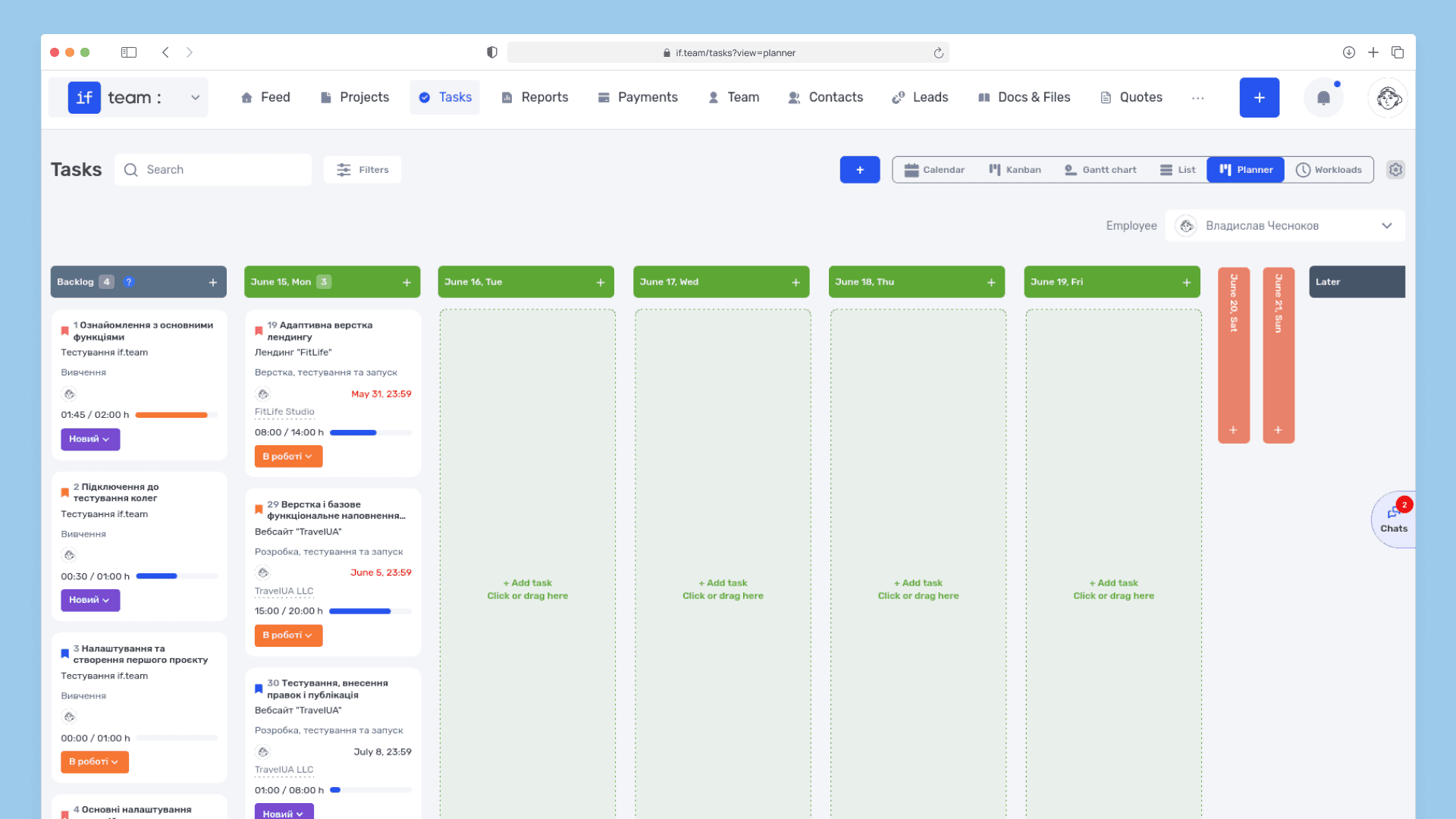The width and height of the screenshot is (1456, 819).
Task: Click the progress bar on task 19
Action: pyautogui.click(x=371, y=433)
